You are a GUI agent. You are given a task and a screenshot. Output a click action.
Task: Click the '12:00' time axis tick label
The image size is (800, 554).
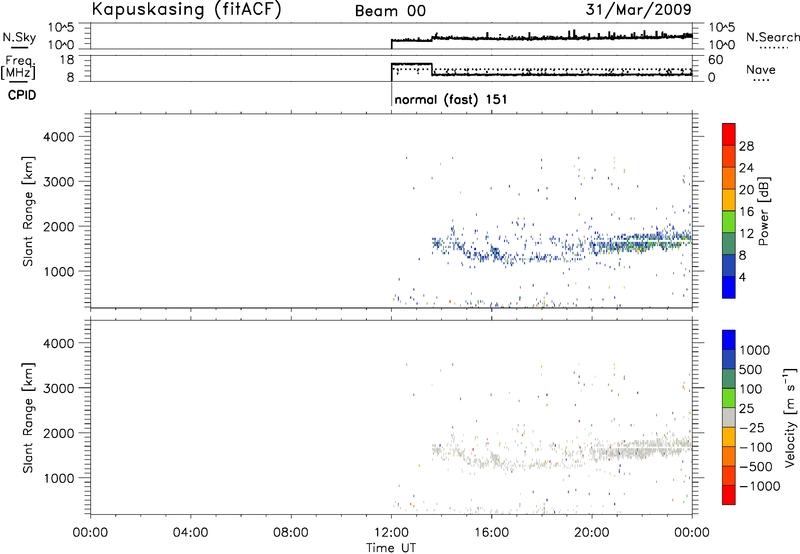click(391, 533)
